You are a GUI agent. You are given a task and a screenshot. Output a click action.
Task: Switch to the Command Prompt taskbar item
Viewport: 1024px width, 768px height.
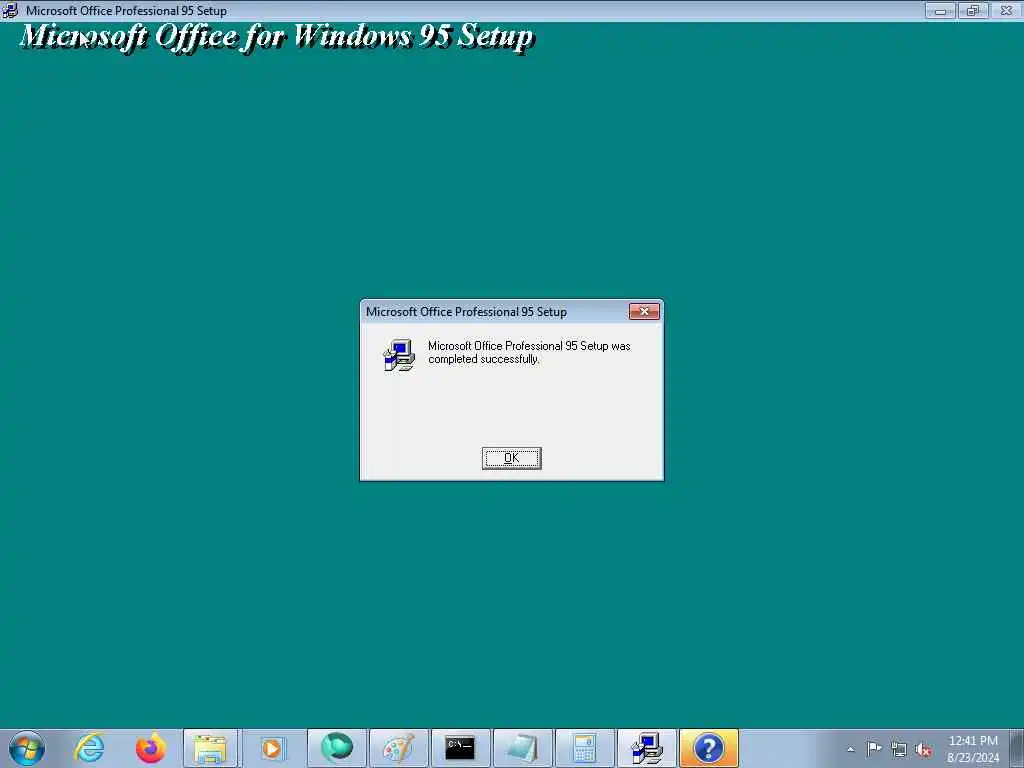460,748
